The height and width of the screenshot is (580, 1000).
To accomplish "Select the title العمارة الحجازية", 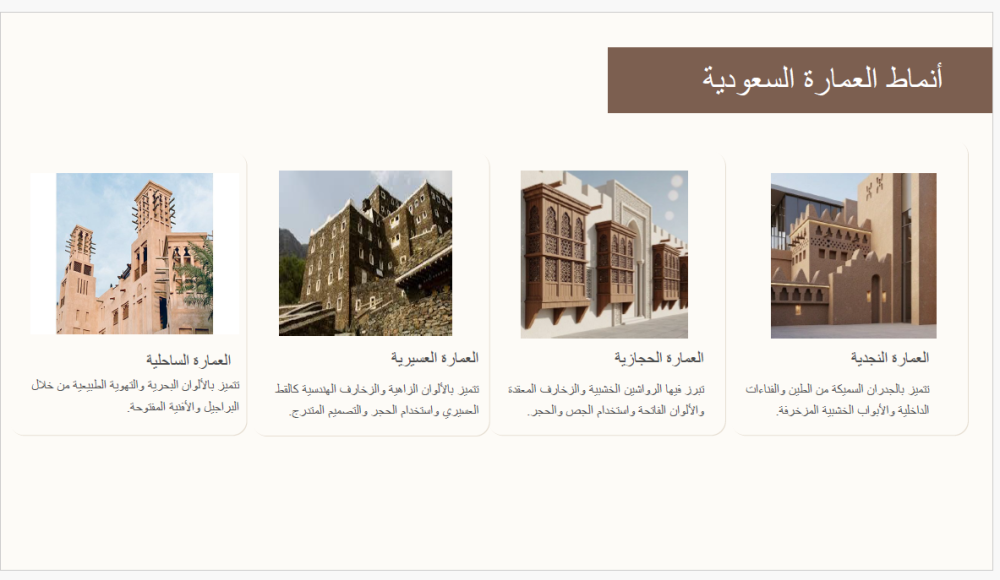I will (659, 358).
